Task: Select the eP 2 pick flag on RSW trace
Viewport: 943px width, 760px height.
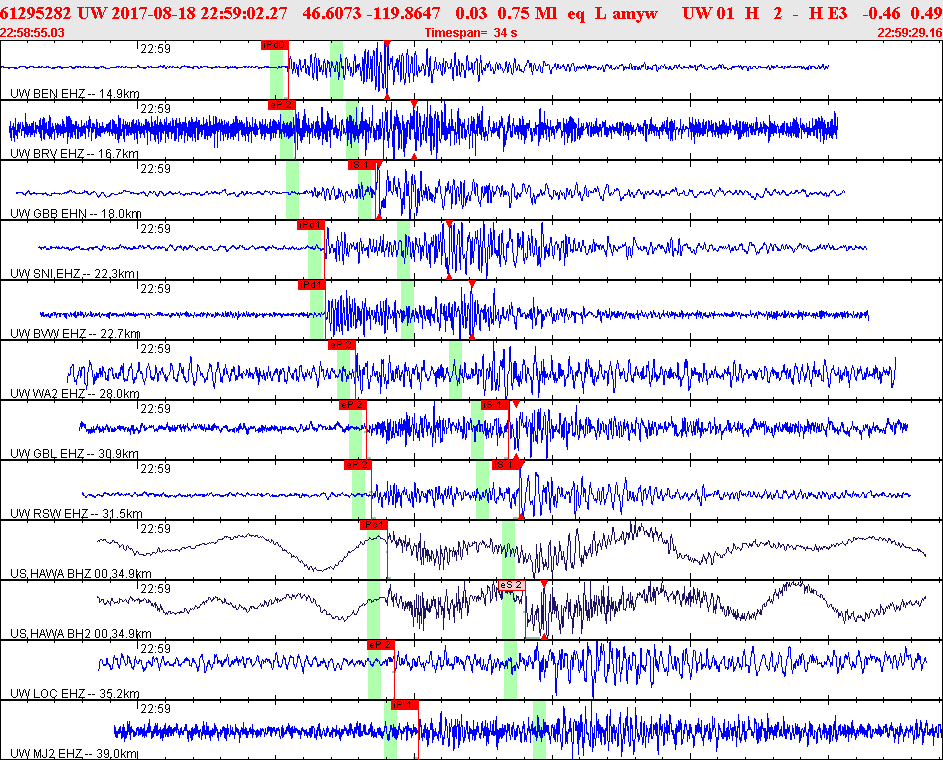Action: (x=358, y=465)
